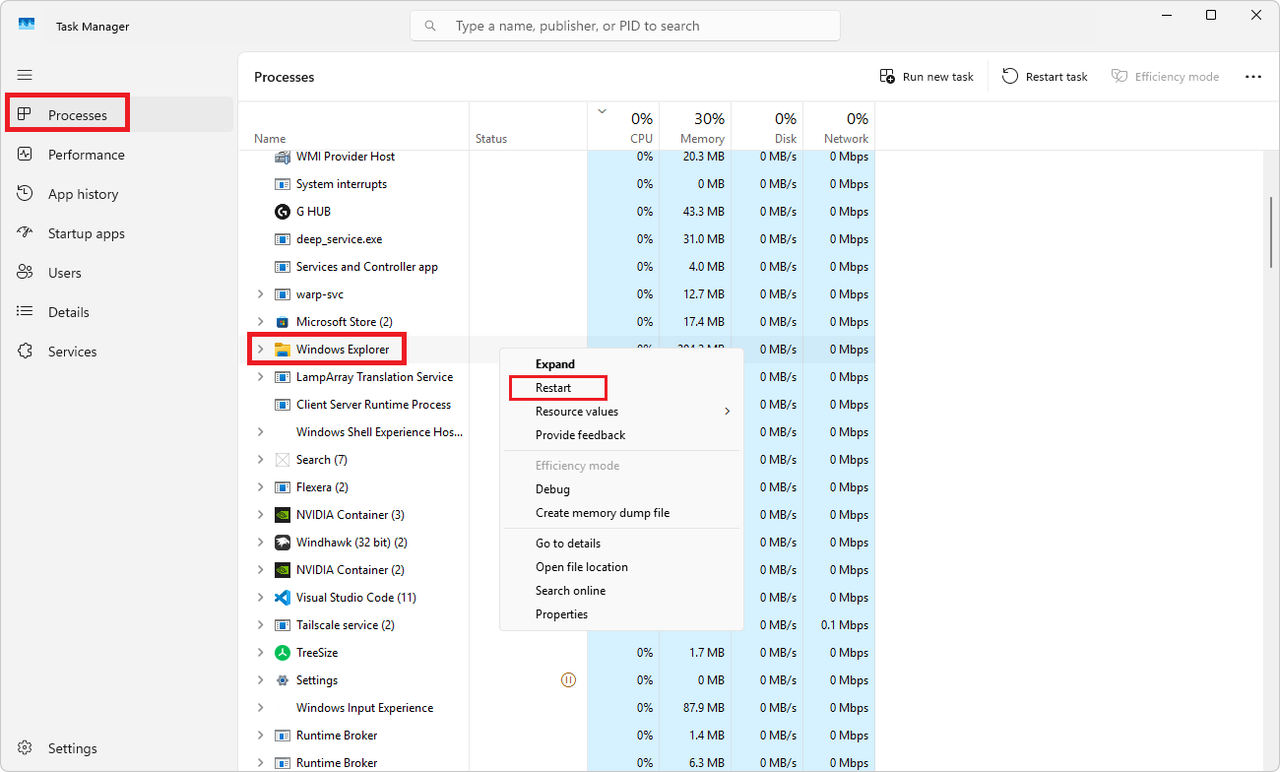Image resolution: width=1280 pixels, height=772 pixels.
Task: Open Properties from context menu
Action: (x=621, y=614)
